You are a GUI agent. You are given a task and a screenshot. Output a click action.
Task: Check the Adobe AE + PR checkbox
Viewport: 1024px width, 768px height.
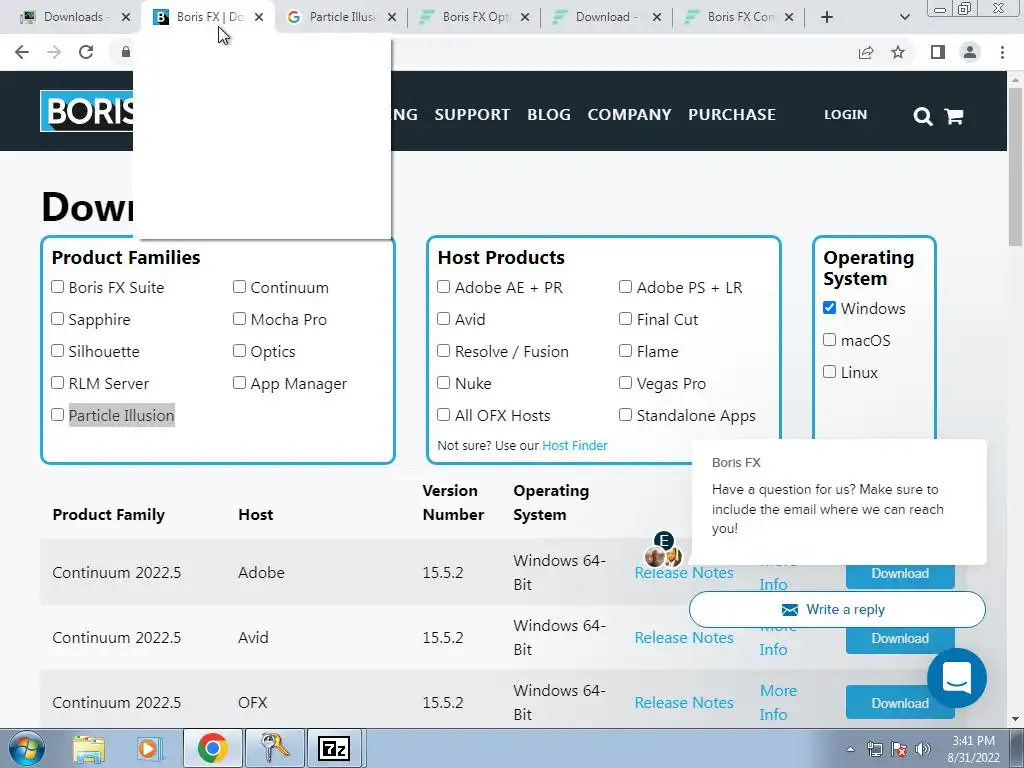point(443,287)
